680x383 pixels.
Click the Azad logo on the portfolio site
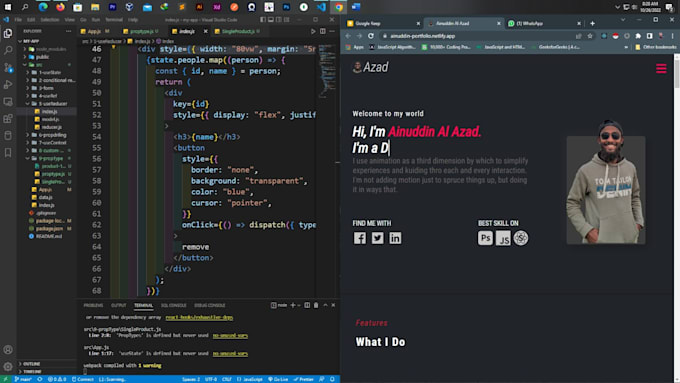tap(370, 67)
